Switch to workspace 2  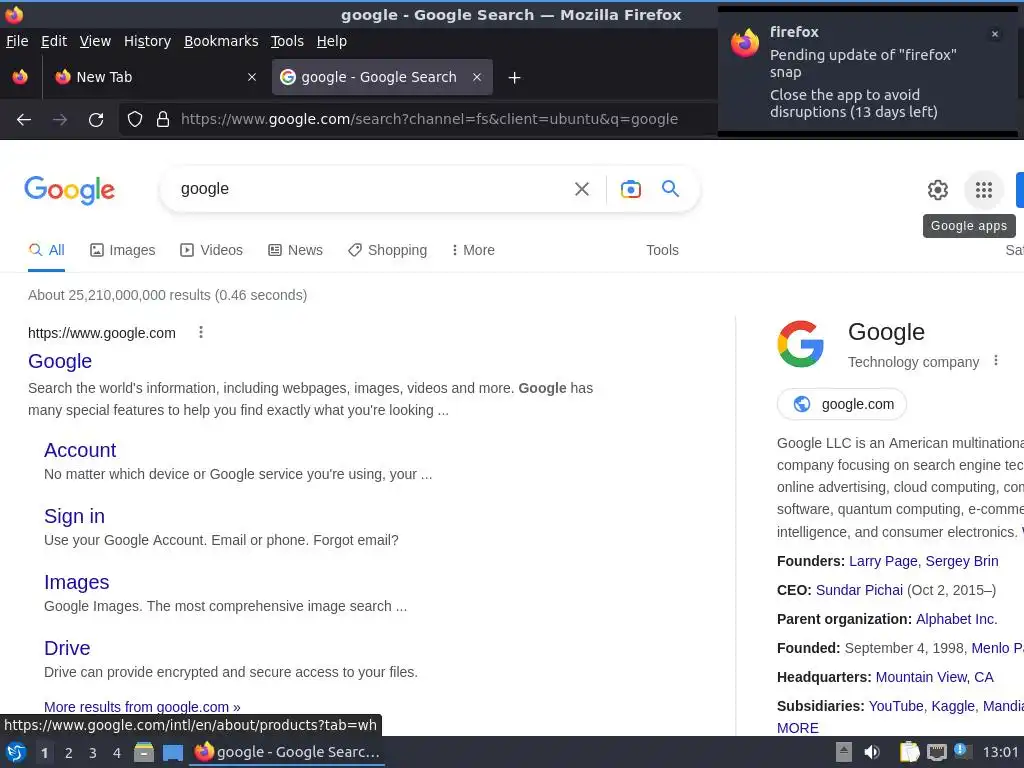coord(68,753)
